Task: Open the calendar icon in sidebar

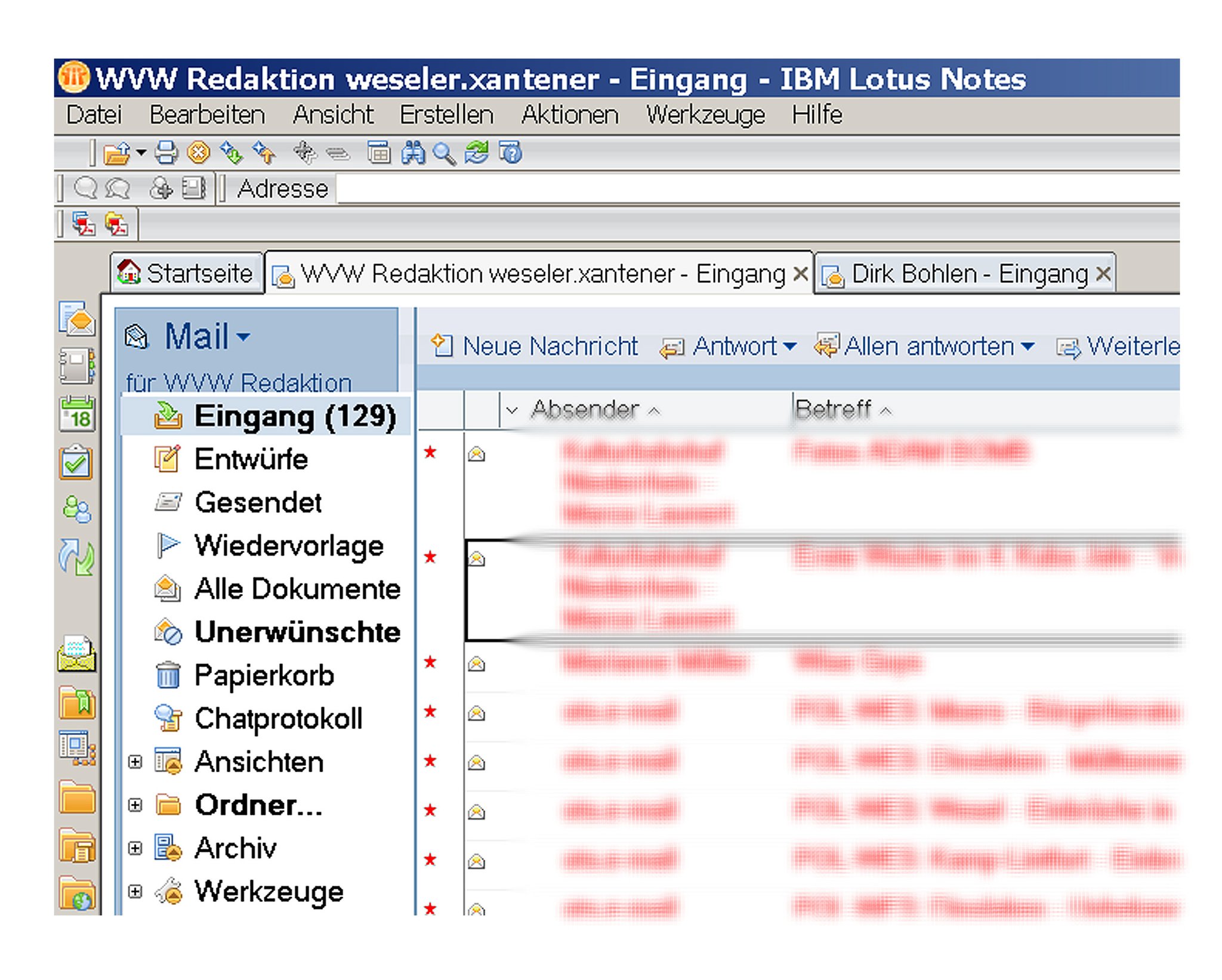Action: [77, 413]
